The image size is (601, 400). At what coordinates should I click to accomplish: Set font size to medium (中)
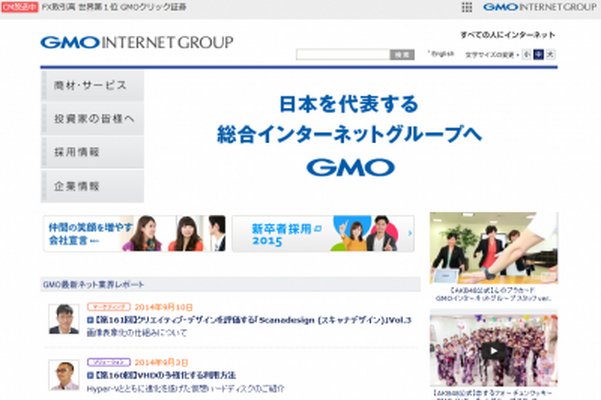coord(539,54)
